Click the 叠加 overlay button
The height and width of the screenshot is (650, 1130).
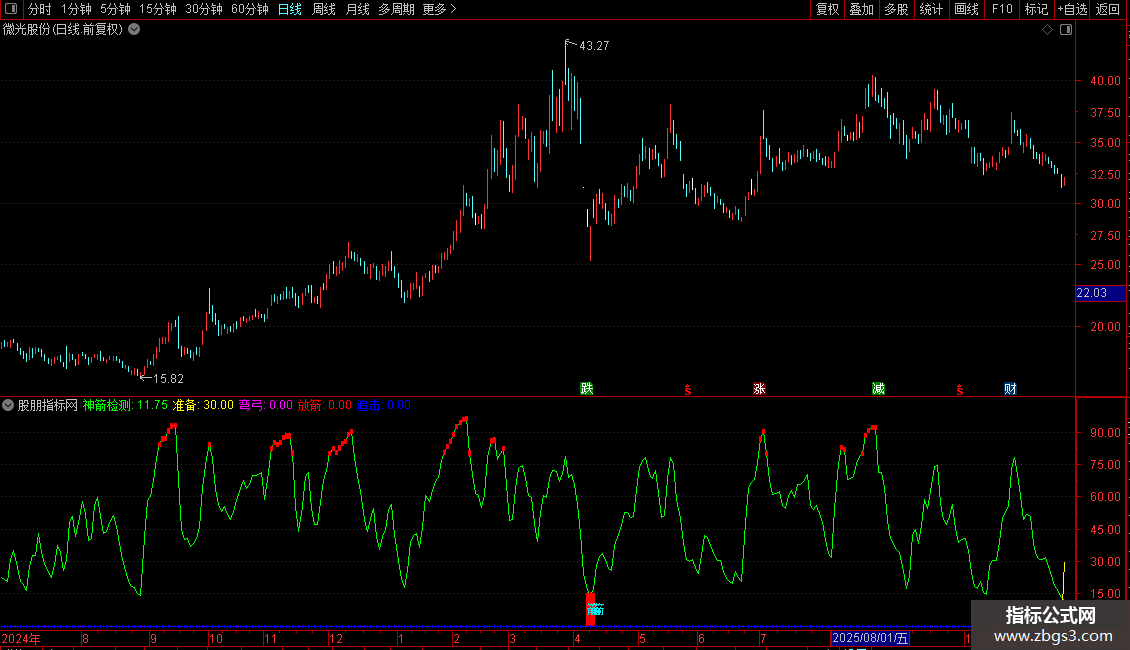[862, 9]
